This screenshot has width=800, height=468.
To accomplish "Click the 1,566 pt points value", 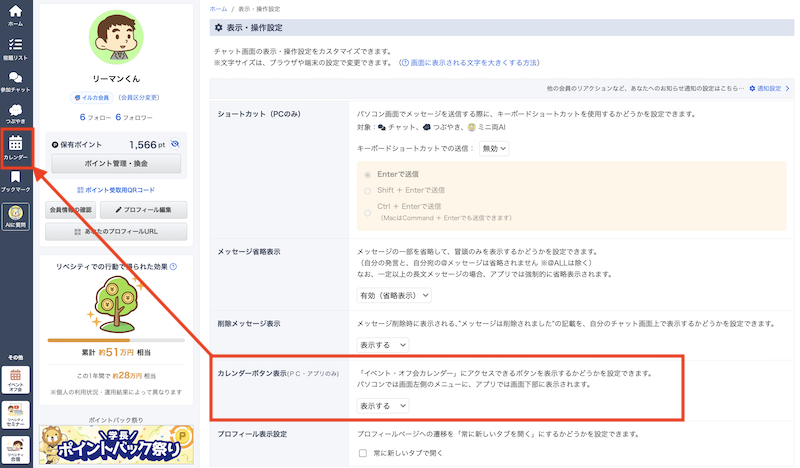I will pos(147,145).
